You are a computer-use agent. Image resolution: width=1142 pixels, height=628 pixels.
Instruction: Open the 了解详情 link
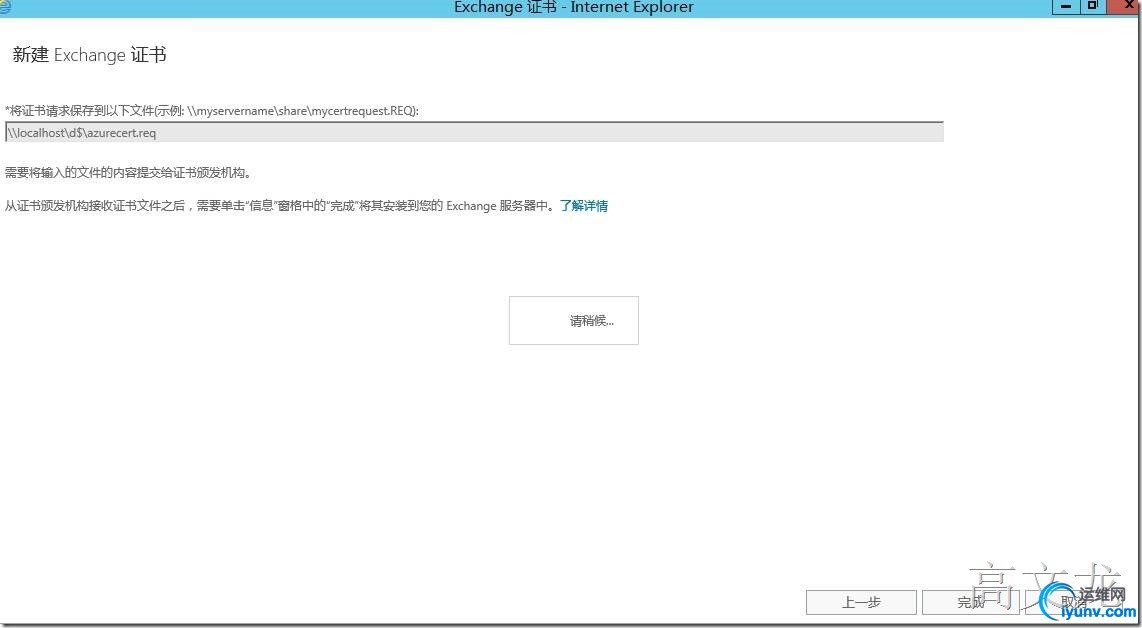[583, 206]
